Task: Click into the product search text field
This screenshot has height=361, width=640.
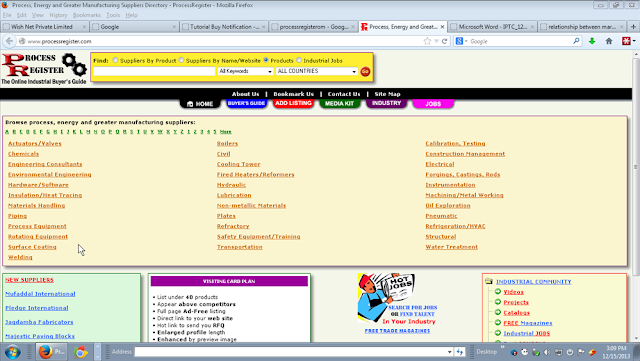Action: [154, 71]
